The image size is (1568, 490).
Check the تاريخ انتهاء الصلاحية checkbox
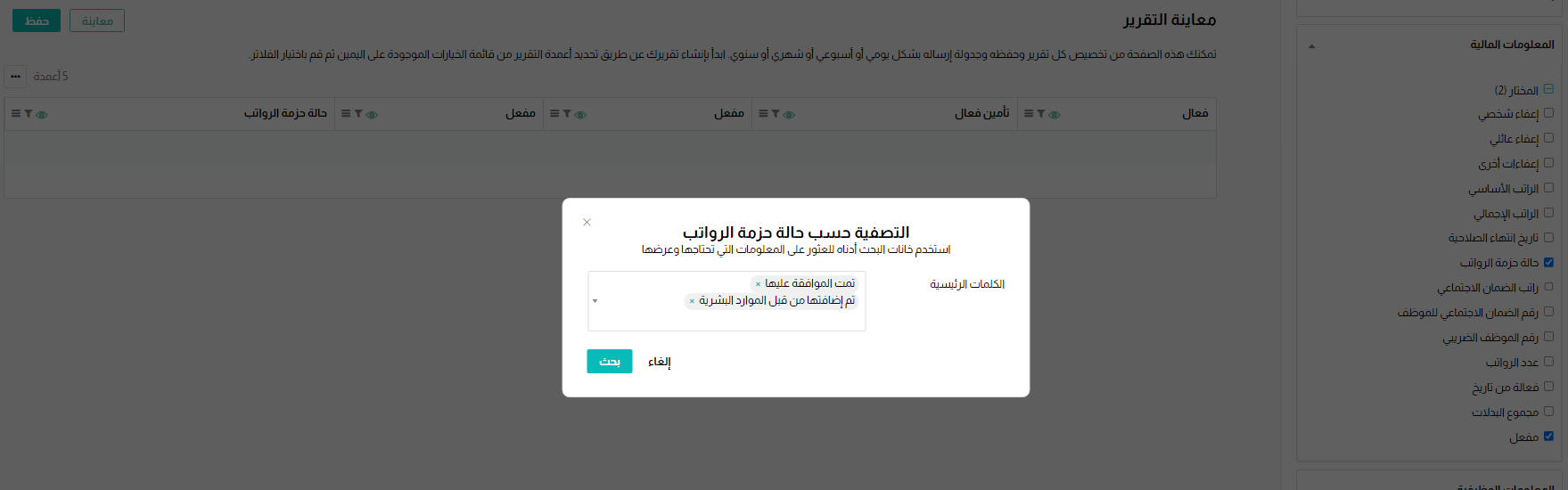click(1548, 237)
